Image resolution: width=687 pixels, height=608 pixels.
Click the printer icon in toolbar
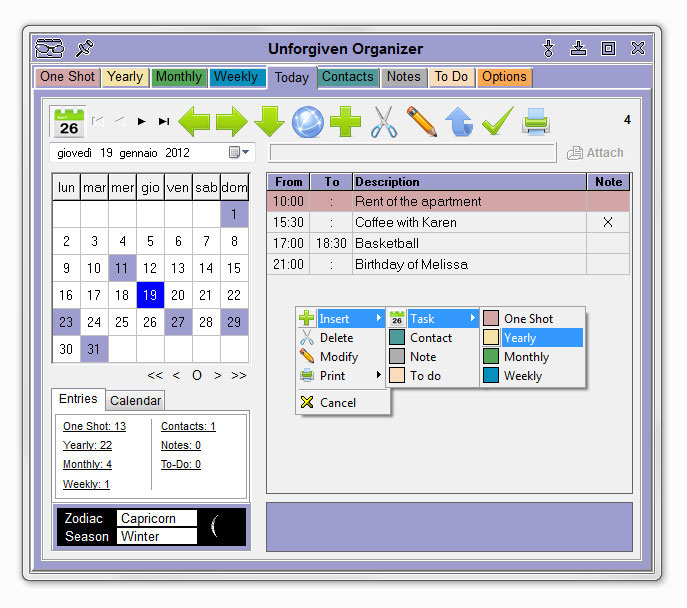(x=536, y=122)
